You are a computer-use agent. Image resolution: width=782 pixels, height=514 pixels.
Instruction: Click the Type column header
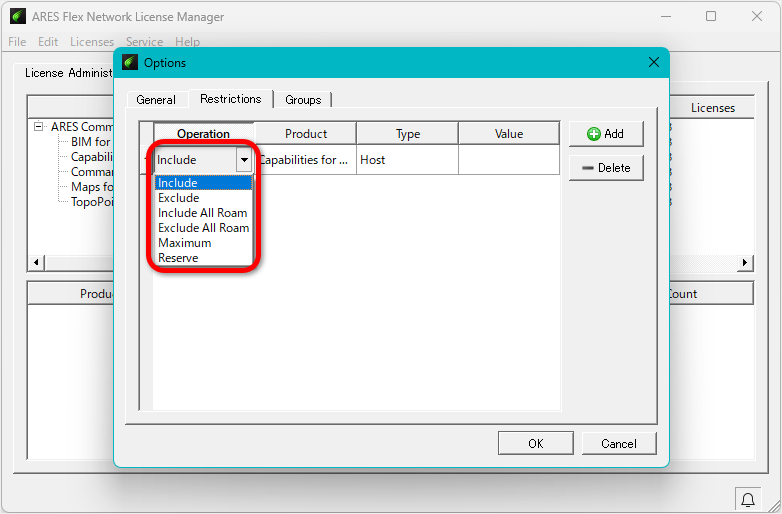coord(407,134)
